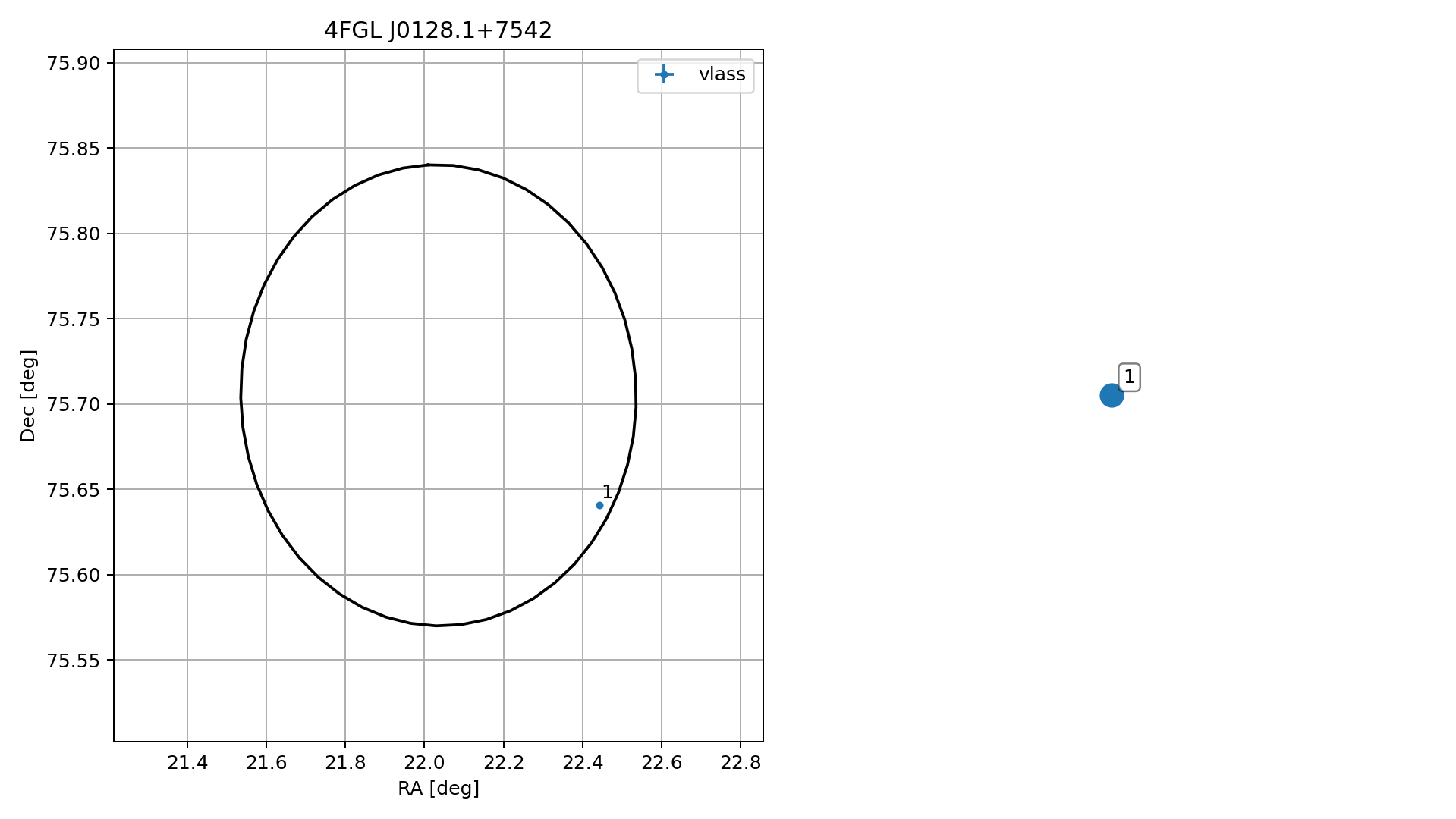Viewport: 1456px width, 819px height.
Task: Click the 75.85 tick label on Dec axis
Action: (x=74, y=149)
